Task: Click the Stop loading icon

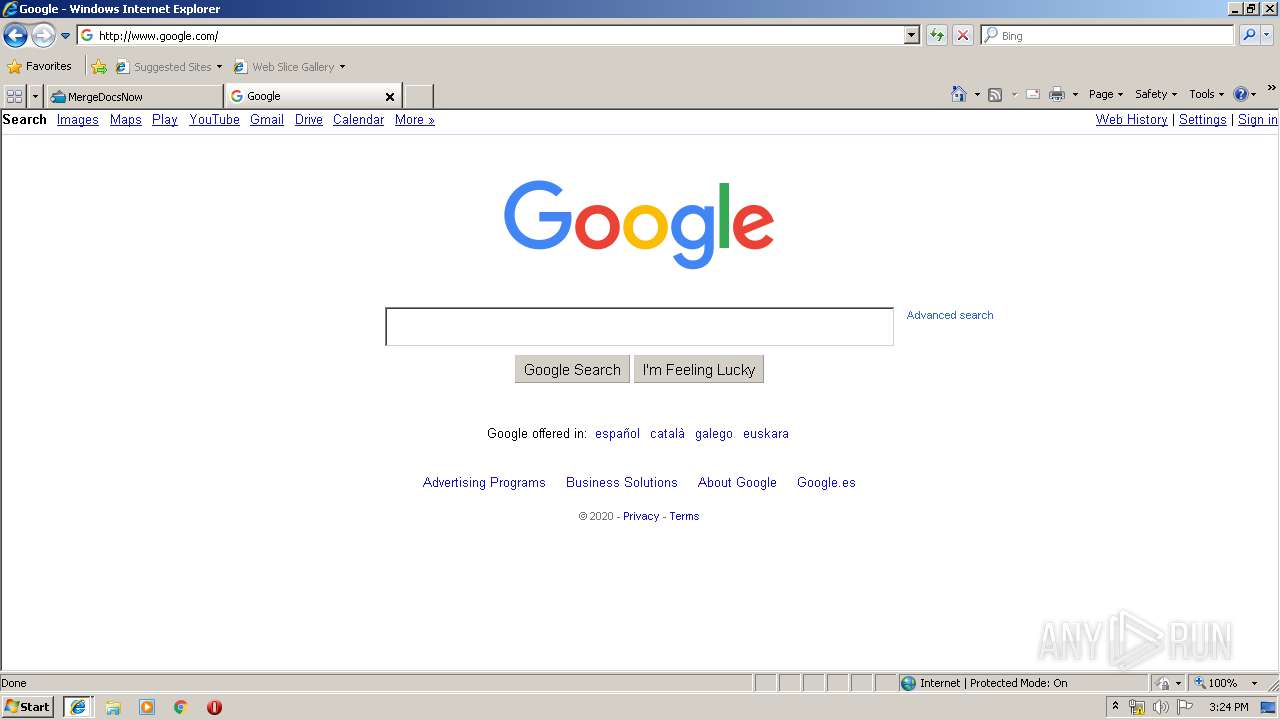Action: (962, 35)
